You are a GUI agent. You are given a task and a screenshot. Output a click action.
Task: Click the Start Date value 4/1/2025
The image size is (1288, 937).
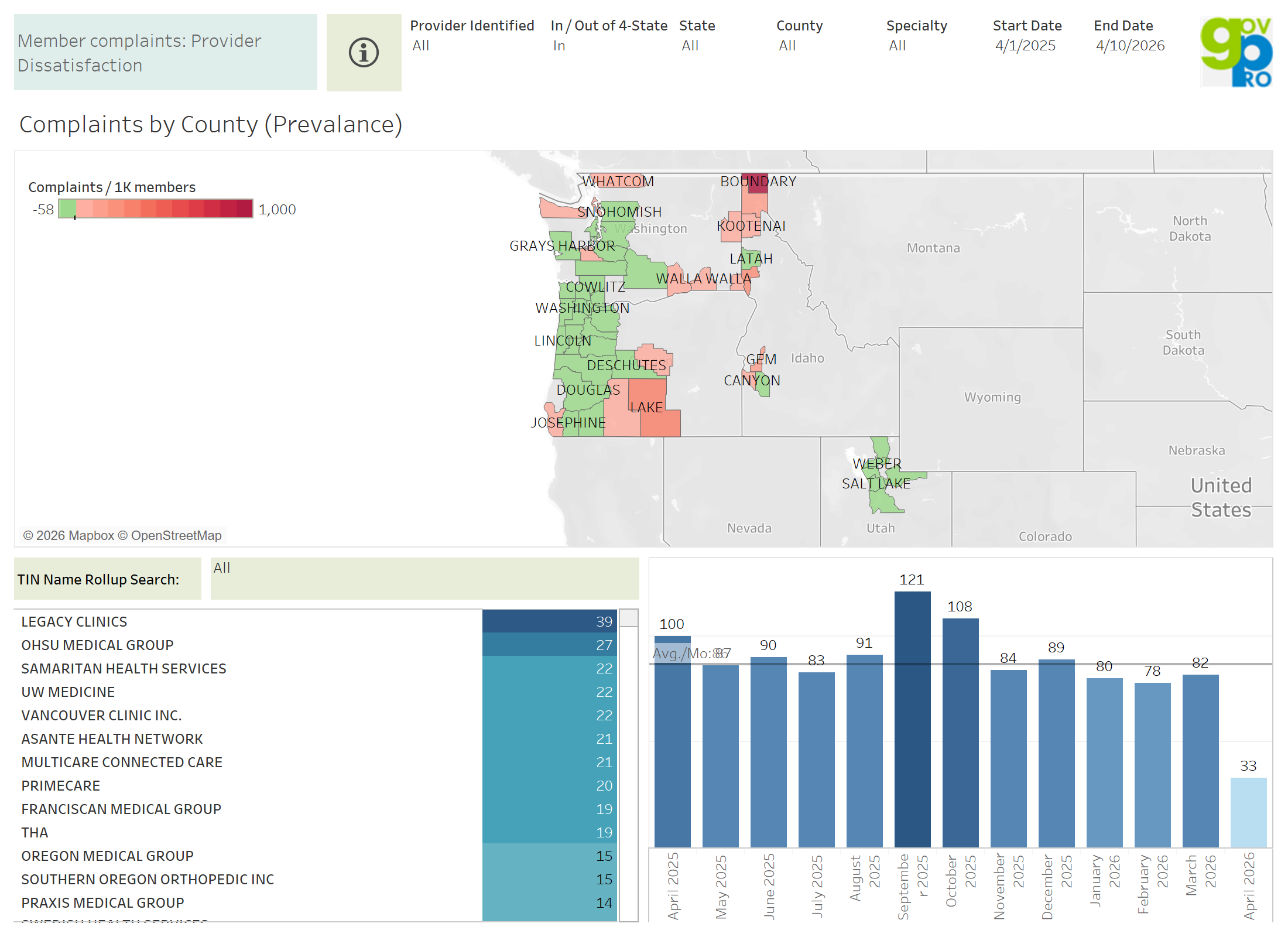pyautogui.click(x=1025, y=46)
